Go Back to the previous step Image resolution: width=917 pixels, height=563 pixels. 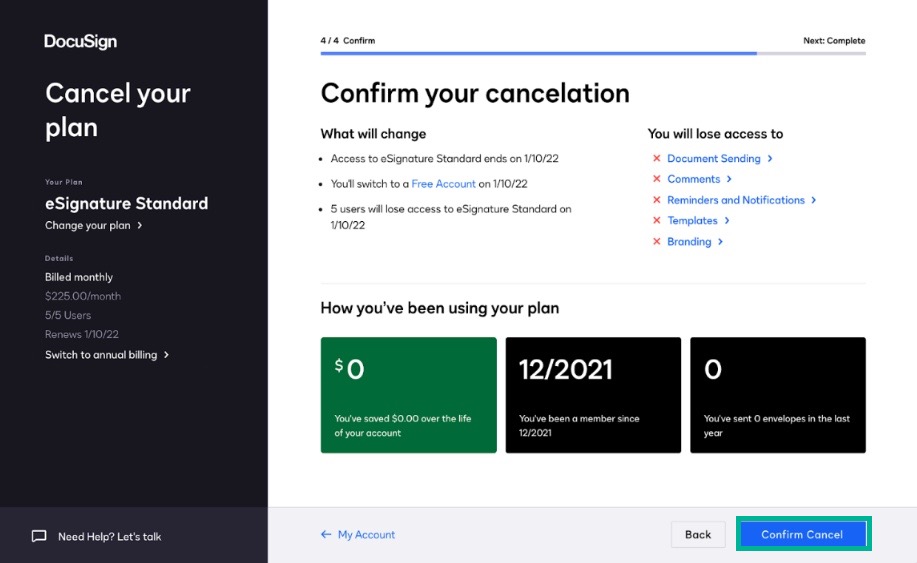[x=698, y=534]
